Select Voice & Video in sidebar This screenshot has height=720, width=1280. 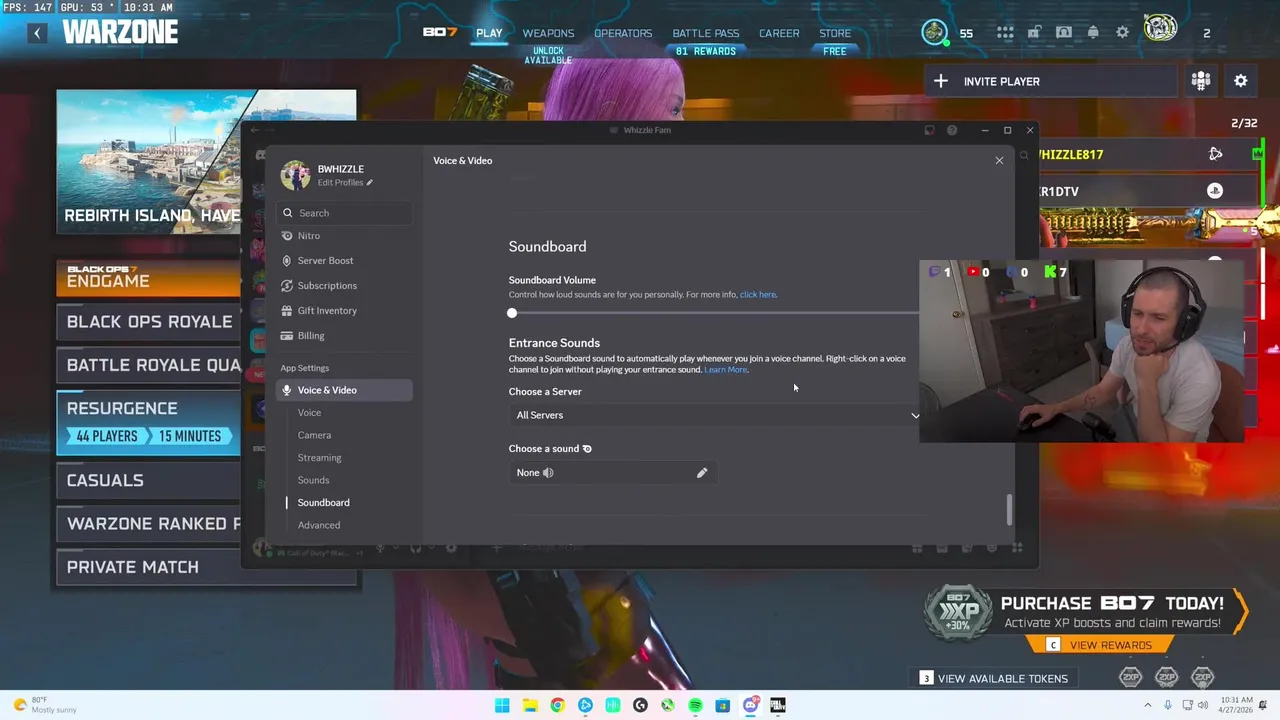tap(344, 390)
